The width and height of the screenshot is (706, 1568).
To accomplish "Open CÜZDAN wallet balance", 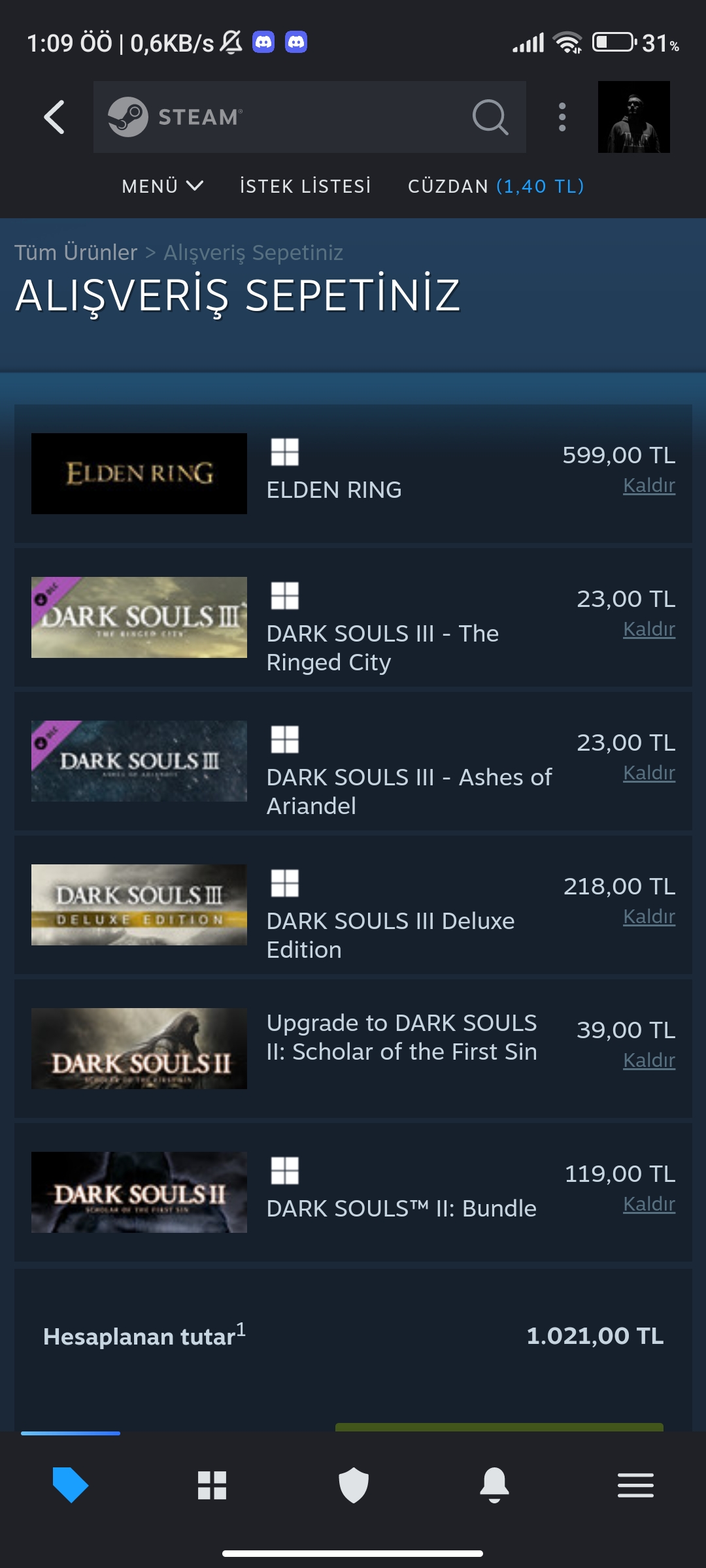I will (x=496, y=187).
